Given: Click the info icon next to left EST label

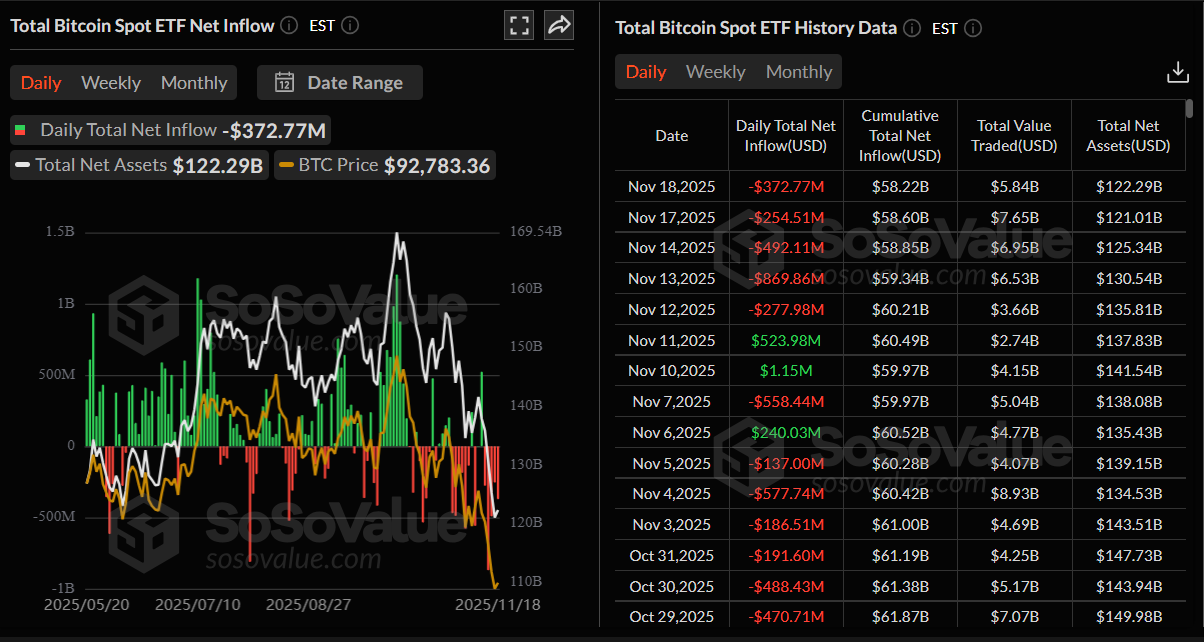Looking at the screenshot, I should (x=348, y=25).
